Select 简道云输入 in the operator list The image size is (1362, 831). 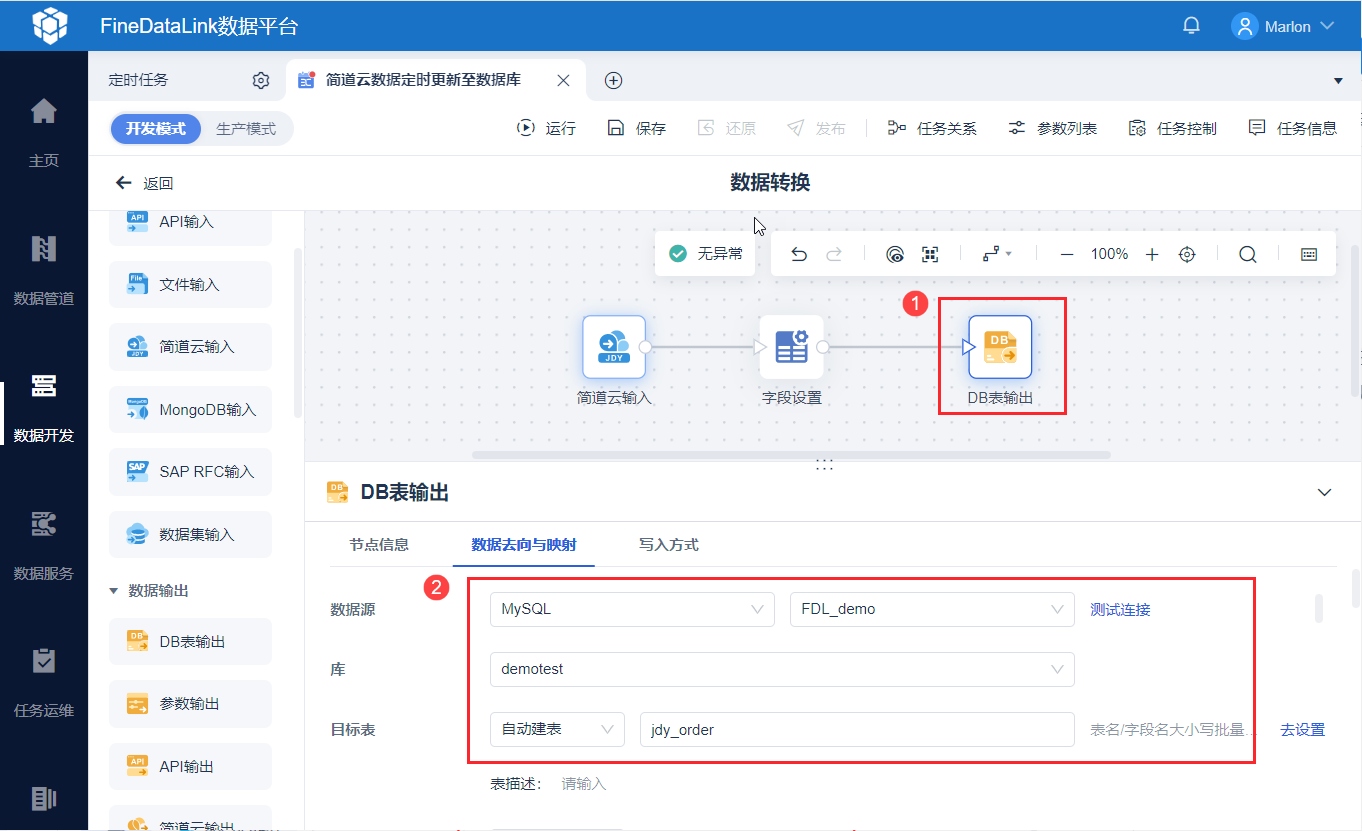click(190, 347)
